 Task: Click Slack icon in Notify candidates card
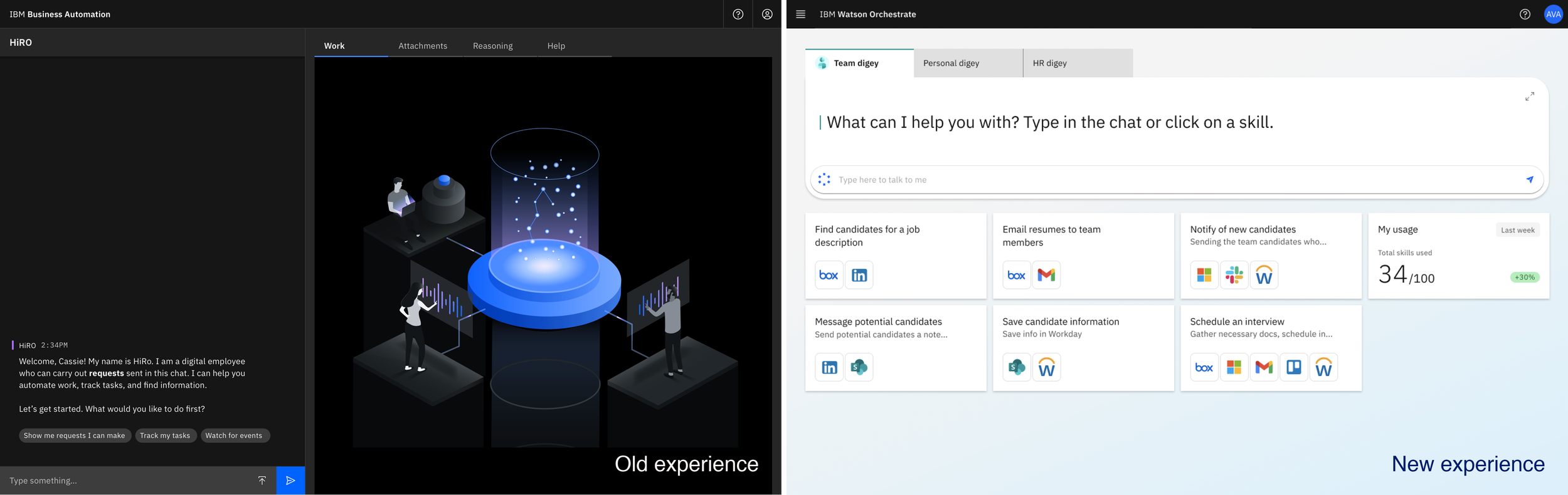point(1234,275)
